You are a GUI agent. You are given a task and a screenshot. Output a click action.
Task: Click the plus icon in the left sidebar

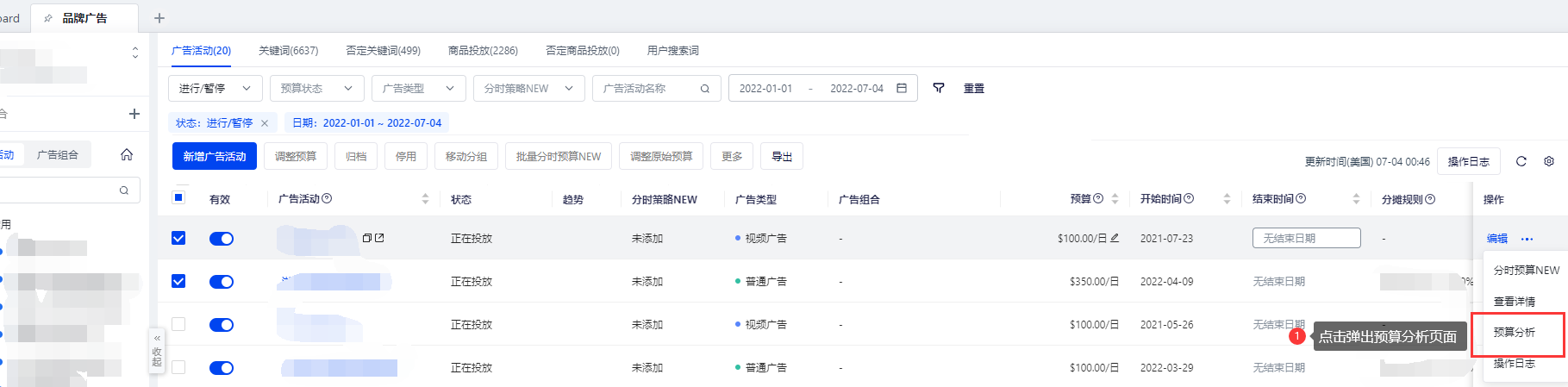[134, 114]
